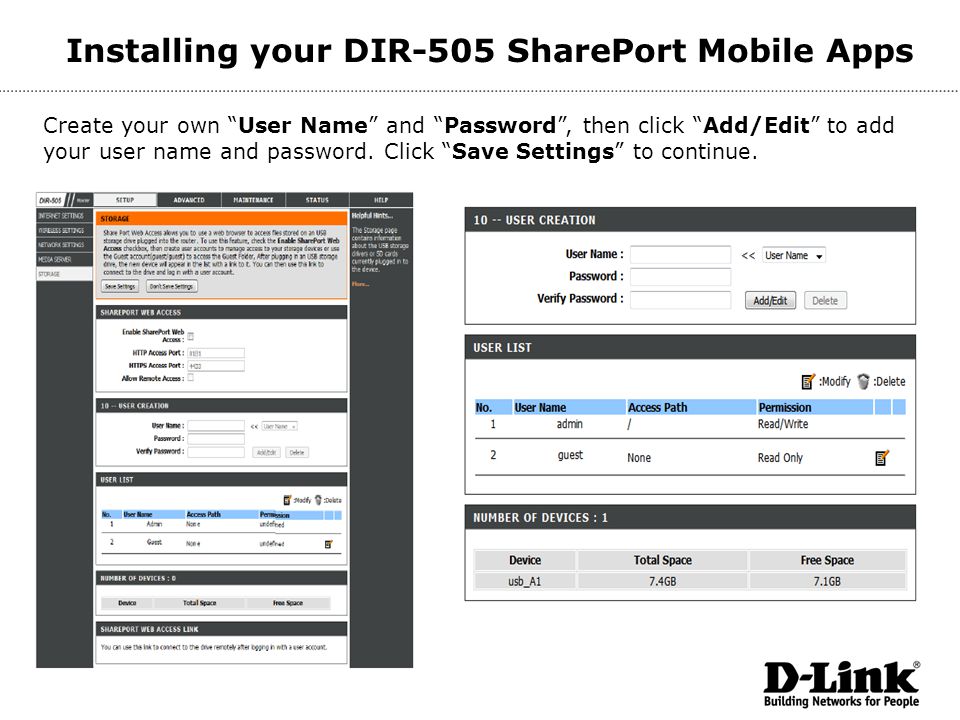Open the MAINTENANCE tab
This screenshot has width=960, height=720.
[253, 200]
